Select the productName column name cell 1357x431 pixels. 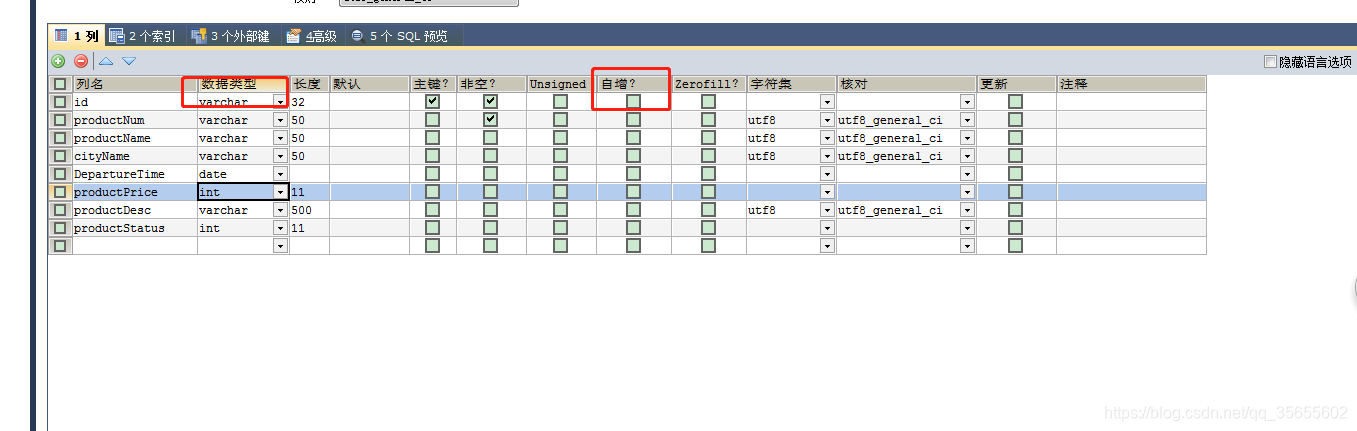134,138
